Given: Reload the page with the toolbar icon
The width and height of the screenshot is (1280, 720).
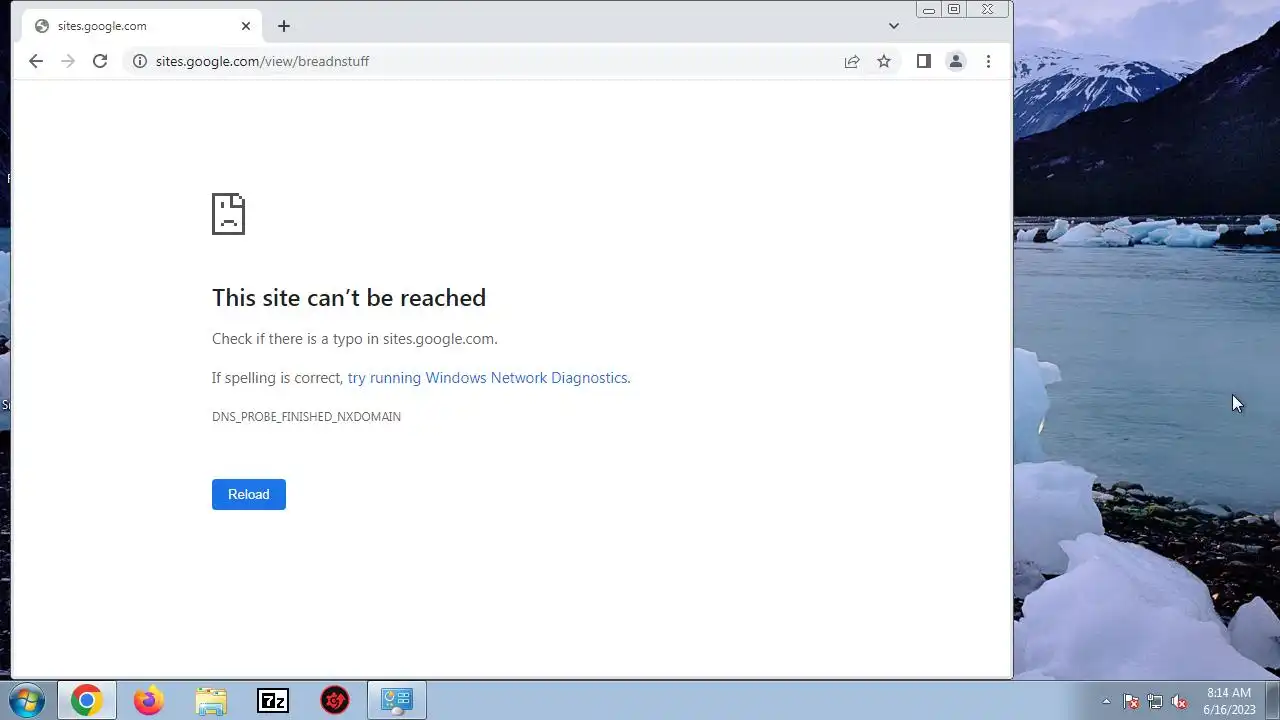Looking at the screenshot, I should (x=100, y=61).
